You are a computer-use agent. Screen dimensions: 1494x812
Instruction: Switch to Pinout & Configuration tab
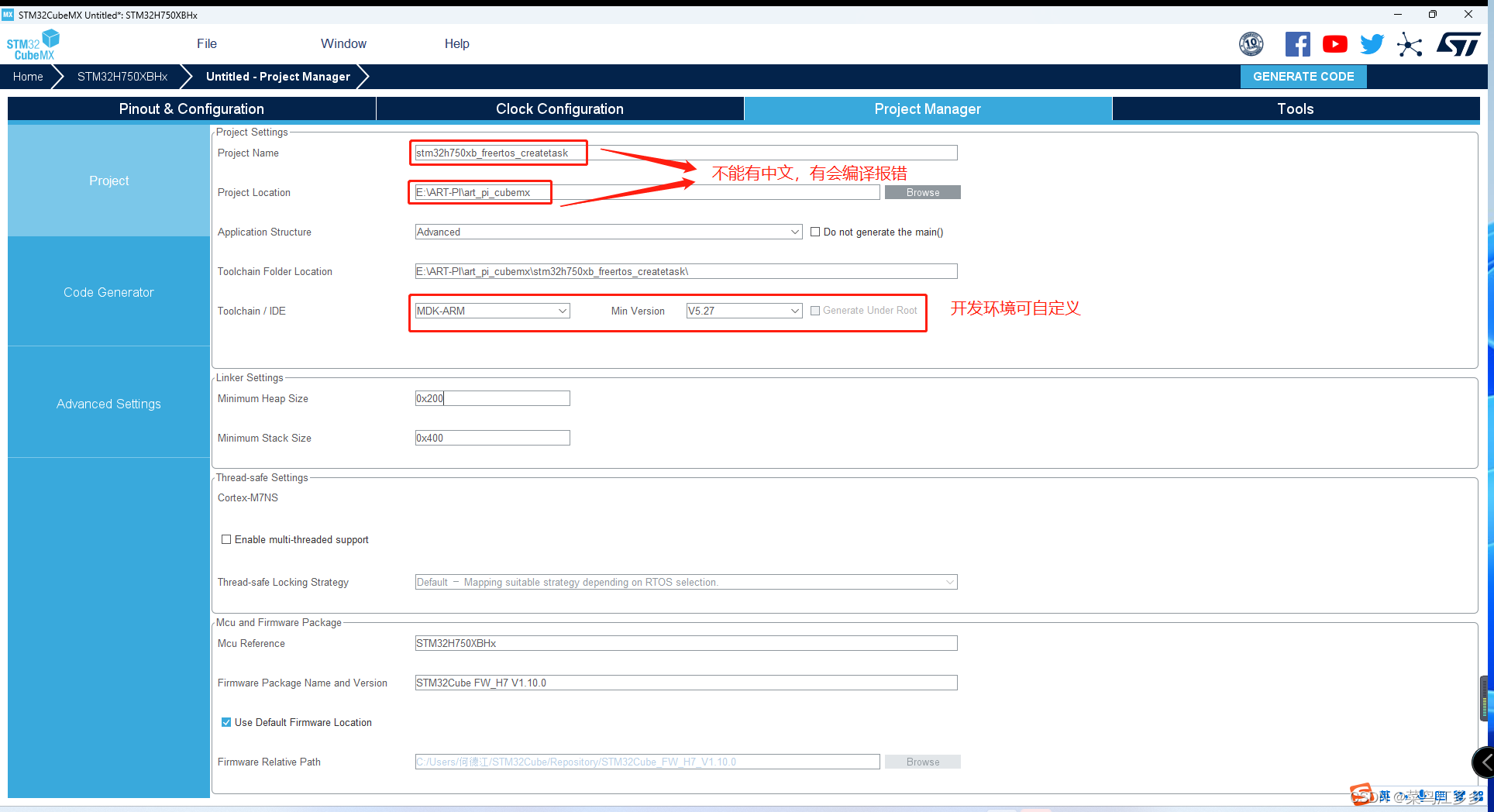tap(191, 108)
